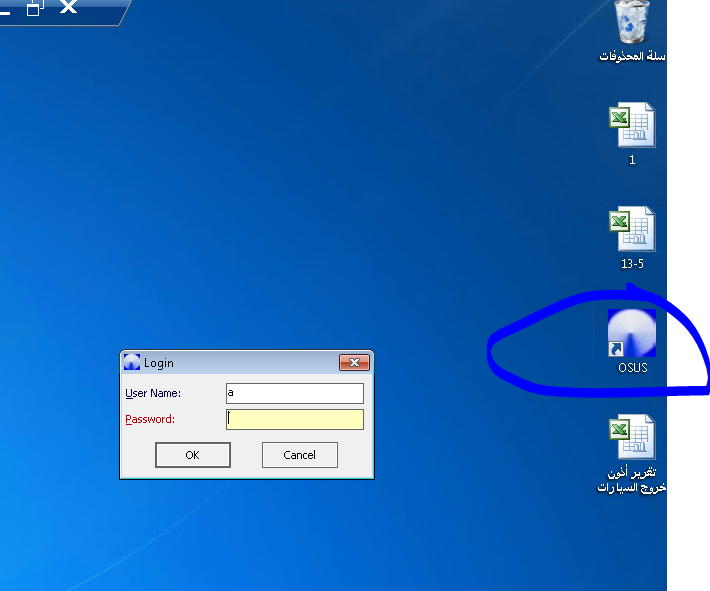This screenshot has width=710, height=591.
Task: Click the User Name label
Action: pyautogui.click(x=153, y=393)
